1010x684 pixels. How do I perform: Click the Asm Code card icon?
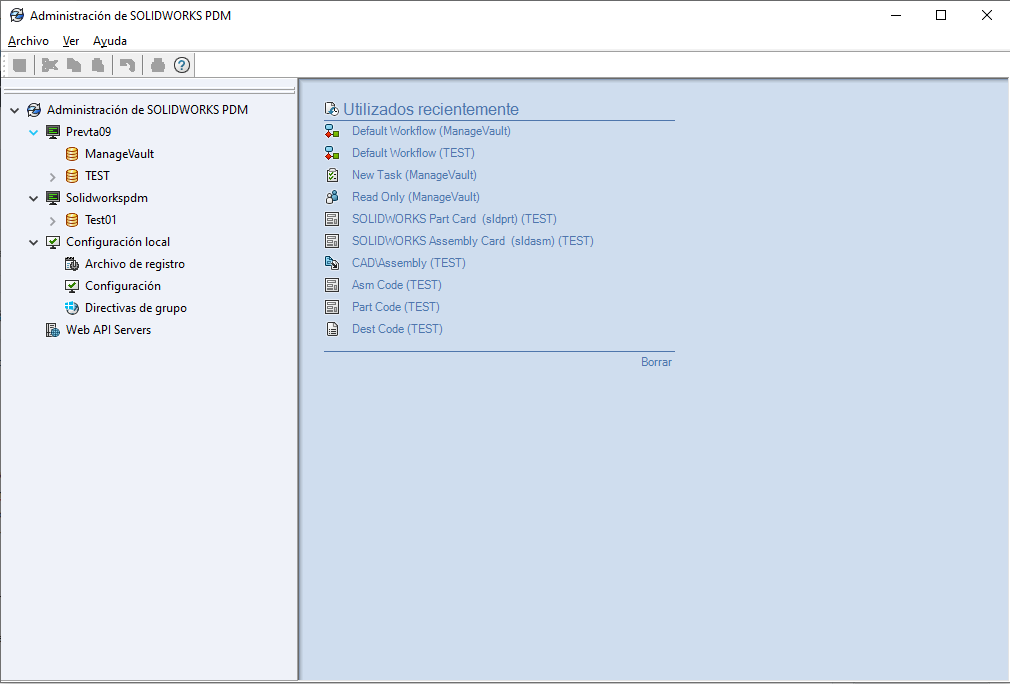click(x=332, y=285)
